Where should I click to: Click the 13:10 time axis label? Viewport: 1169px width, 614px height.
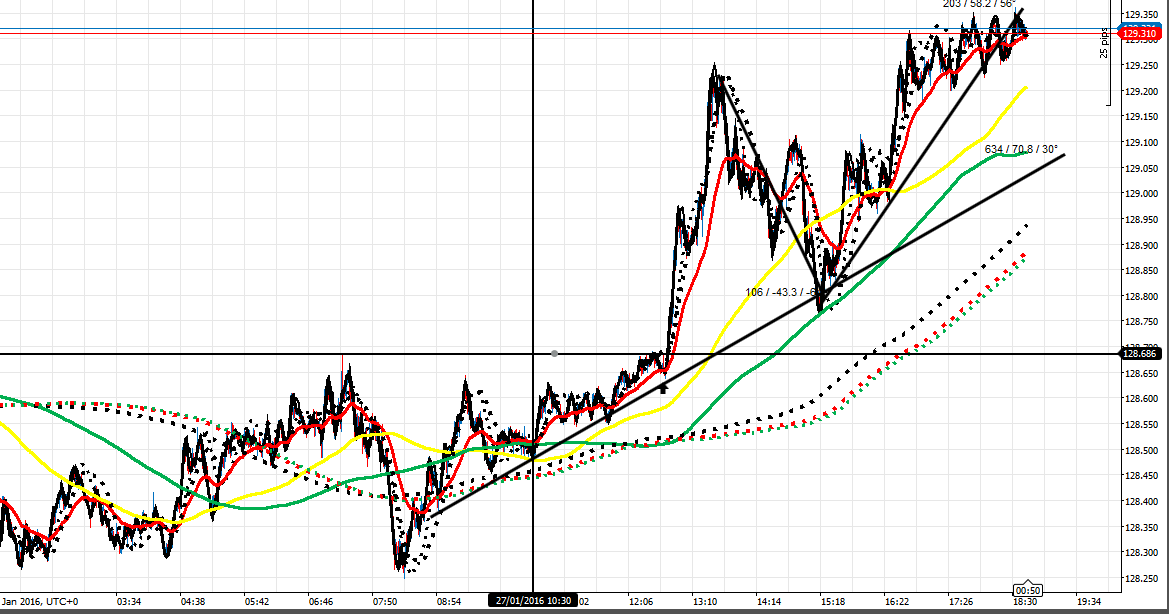tap(705, 602)
